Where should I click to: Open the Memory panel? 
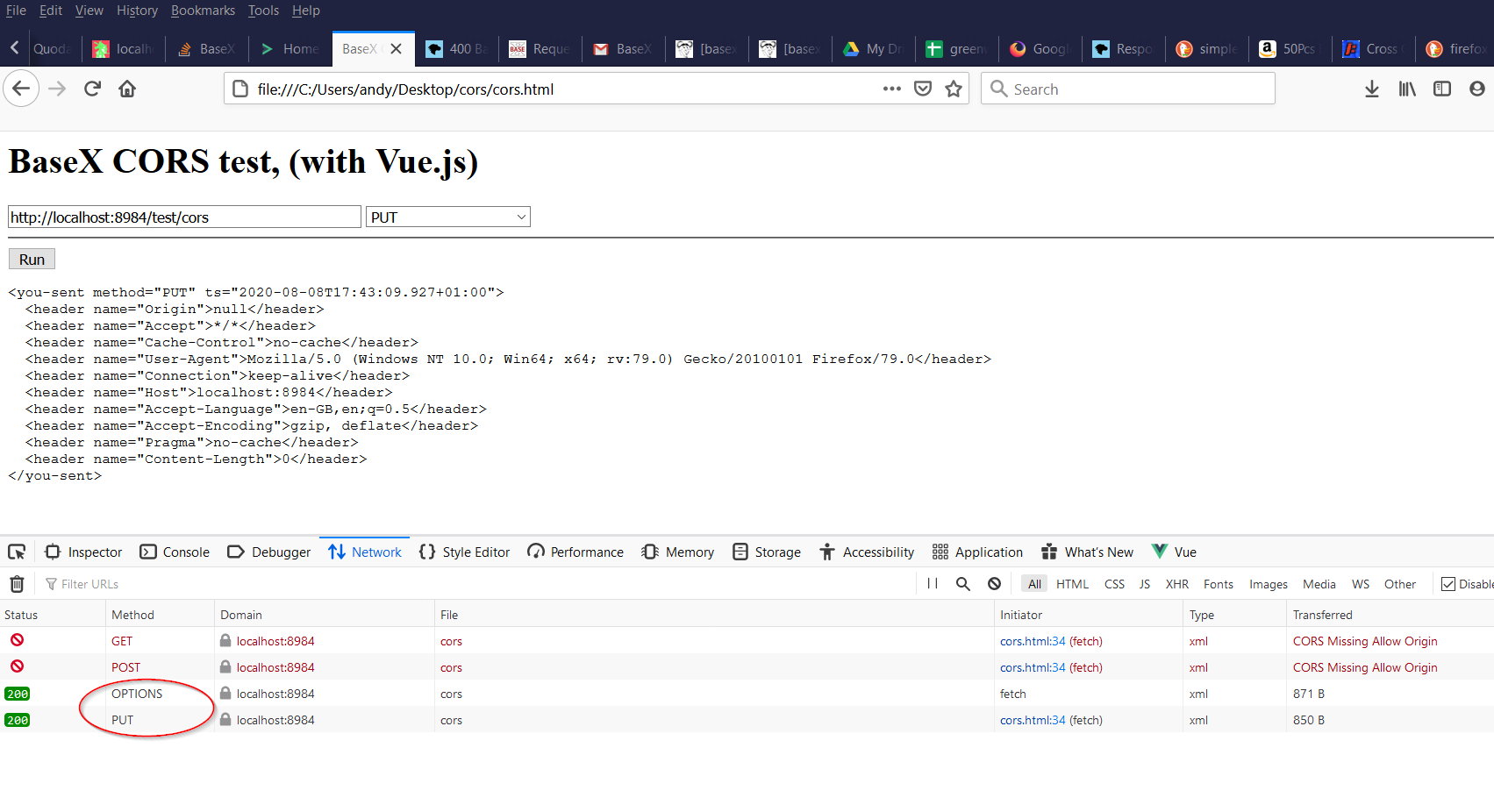coord(677,552)
